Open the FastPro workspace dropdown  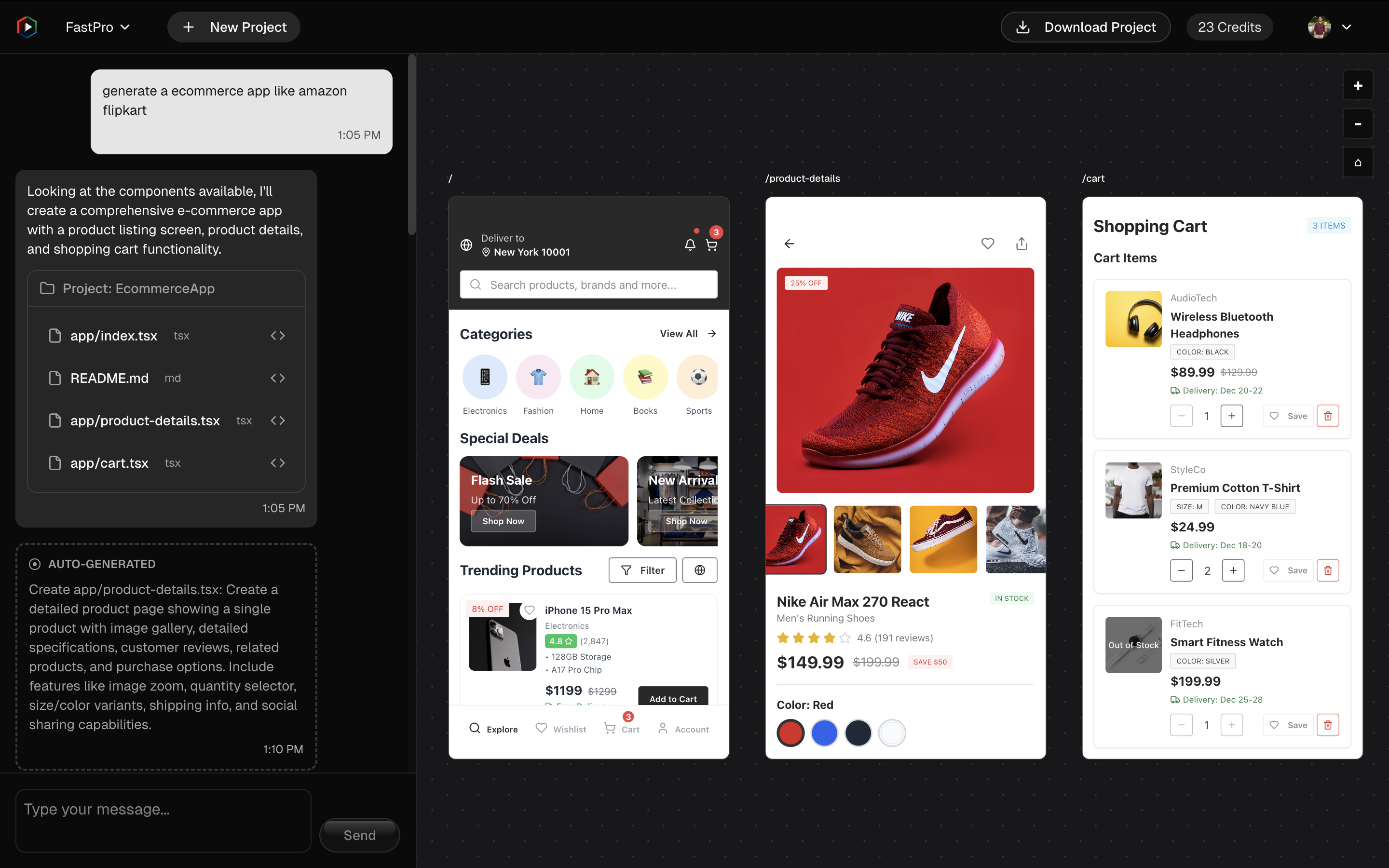click(x=97, y=27)
